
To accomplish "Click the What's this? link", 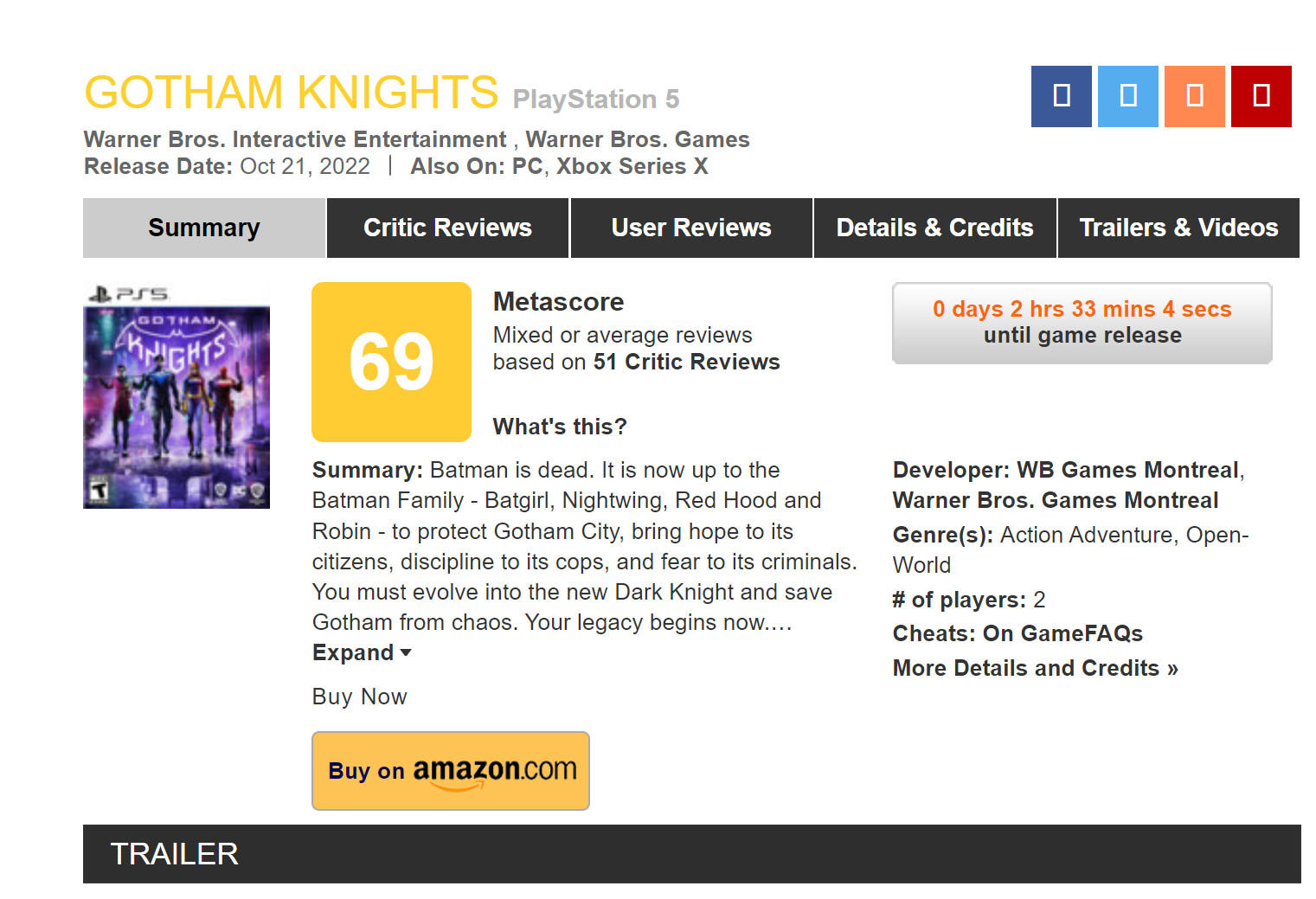I will (x=560, y=427).
